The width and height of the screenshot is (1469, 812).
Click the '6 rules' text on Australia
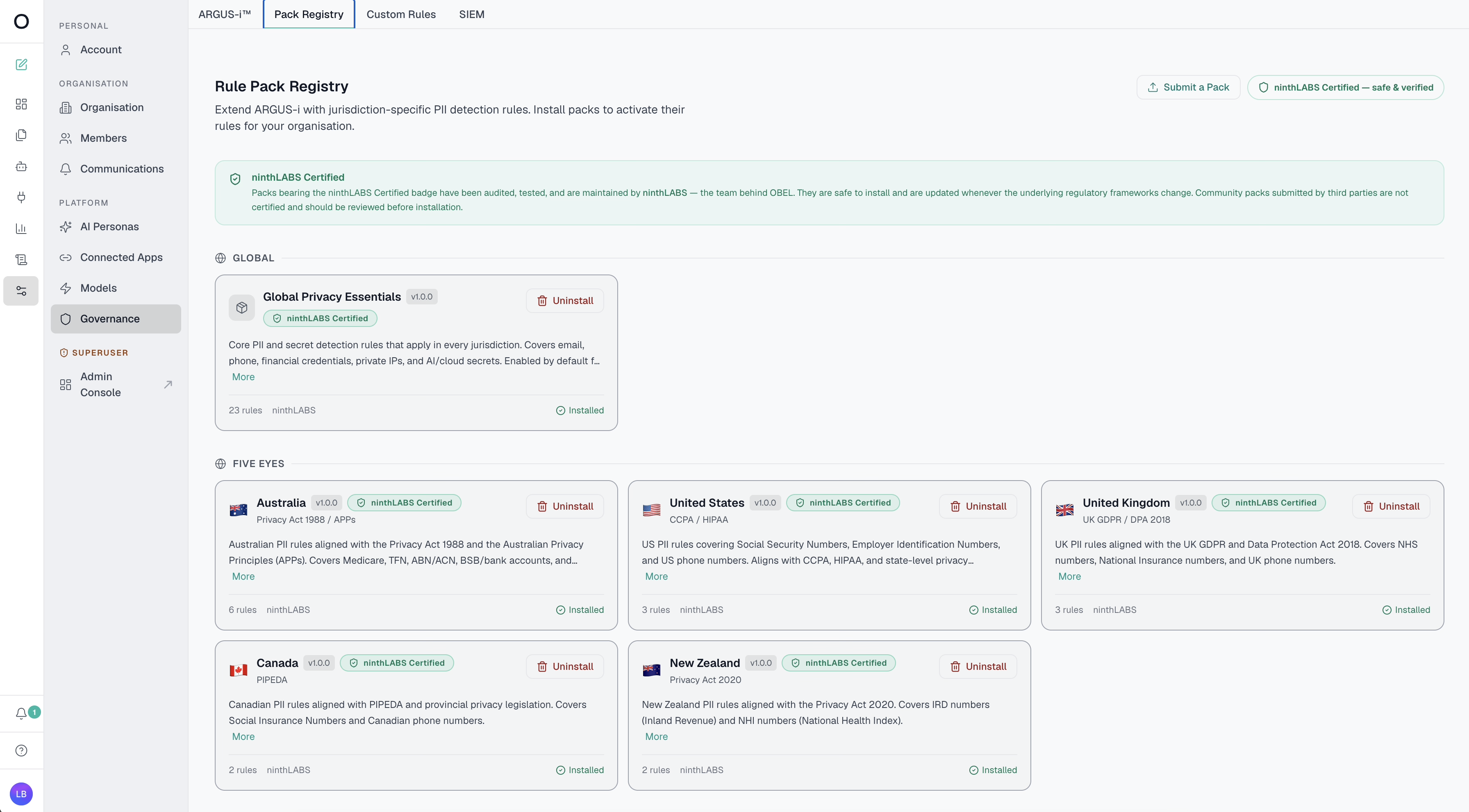pyautogui.click(x=242, y=610)
